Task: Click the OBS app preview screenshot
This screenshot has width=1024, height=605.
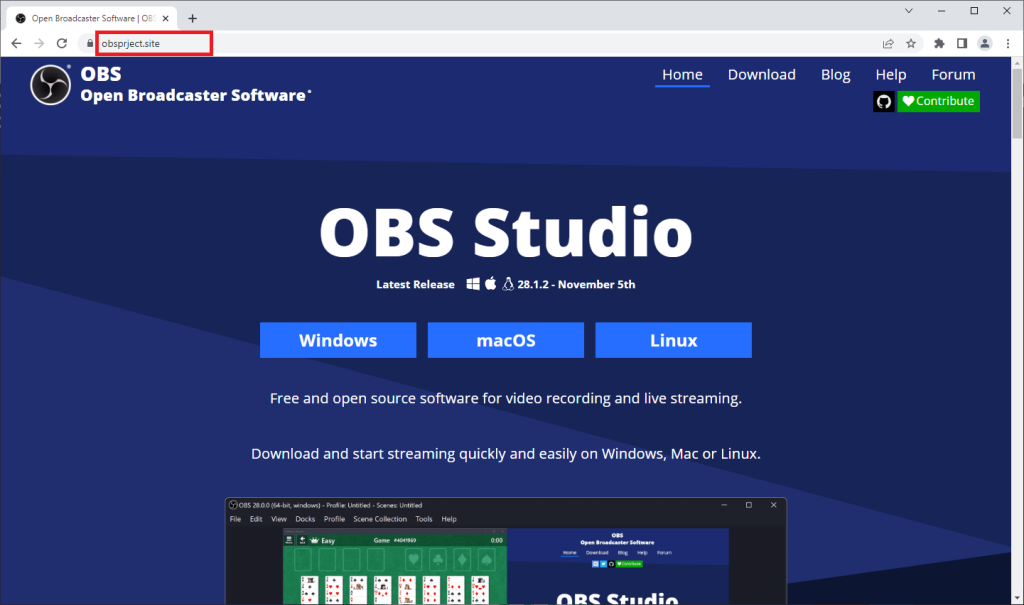Action: (x=505, y=551)
